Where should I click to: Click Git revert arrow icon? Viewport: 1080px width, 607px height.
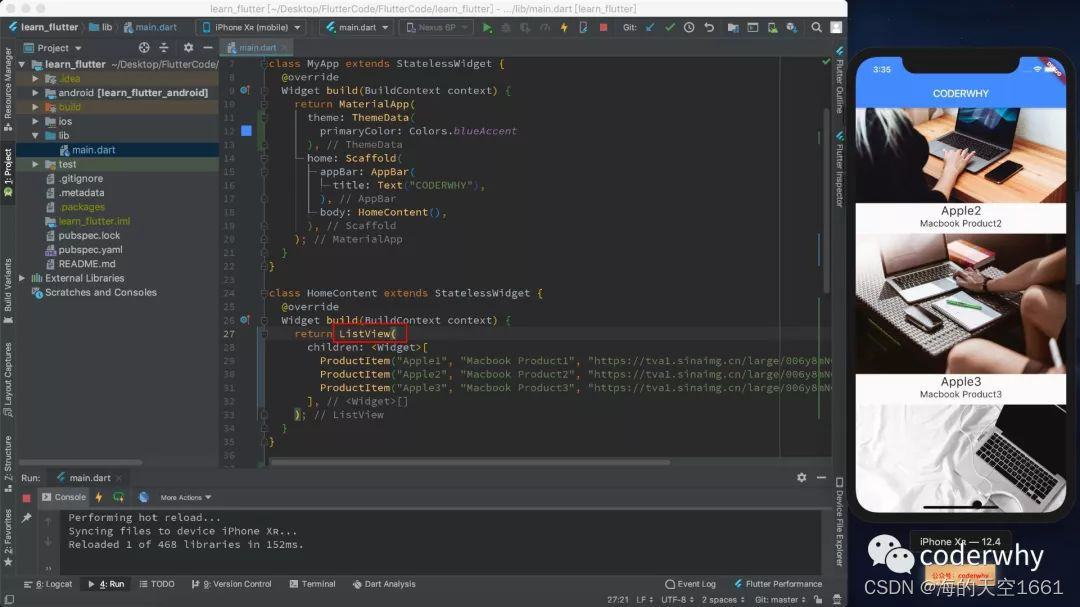pos(709,28)
